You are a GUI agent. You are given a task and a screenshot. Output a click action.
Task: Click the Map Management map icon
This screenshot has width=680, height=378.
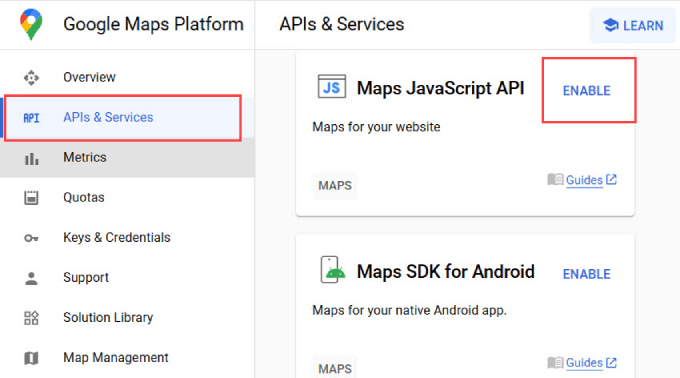click(31, 358)
